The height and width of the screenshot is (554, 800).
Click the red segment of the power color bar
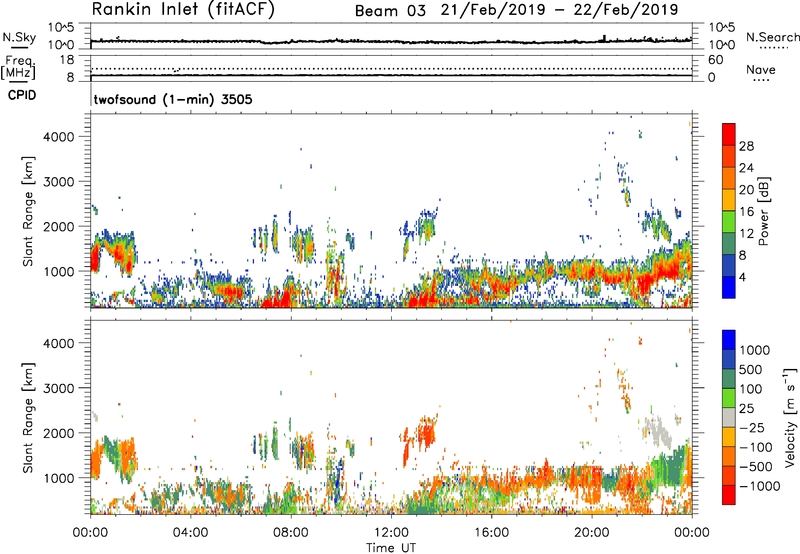729,134
